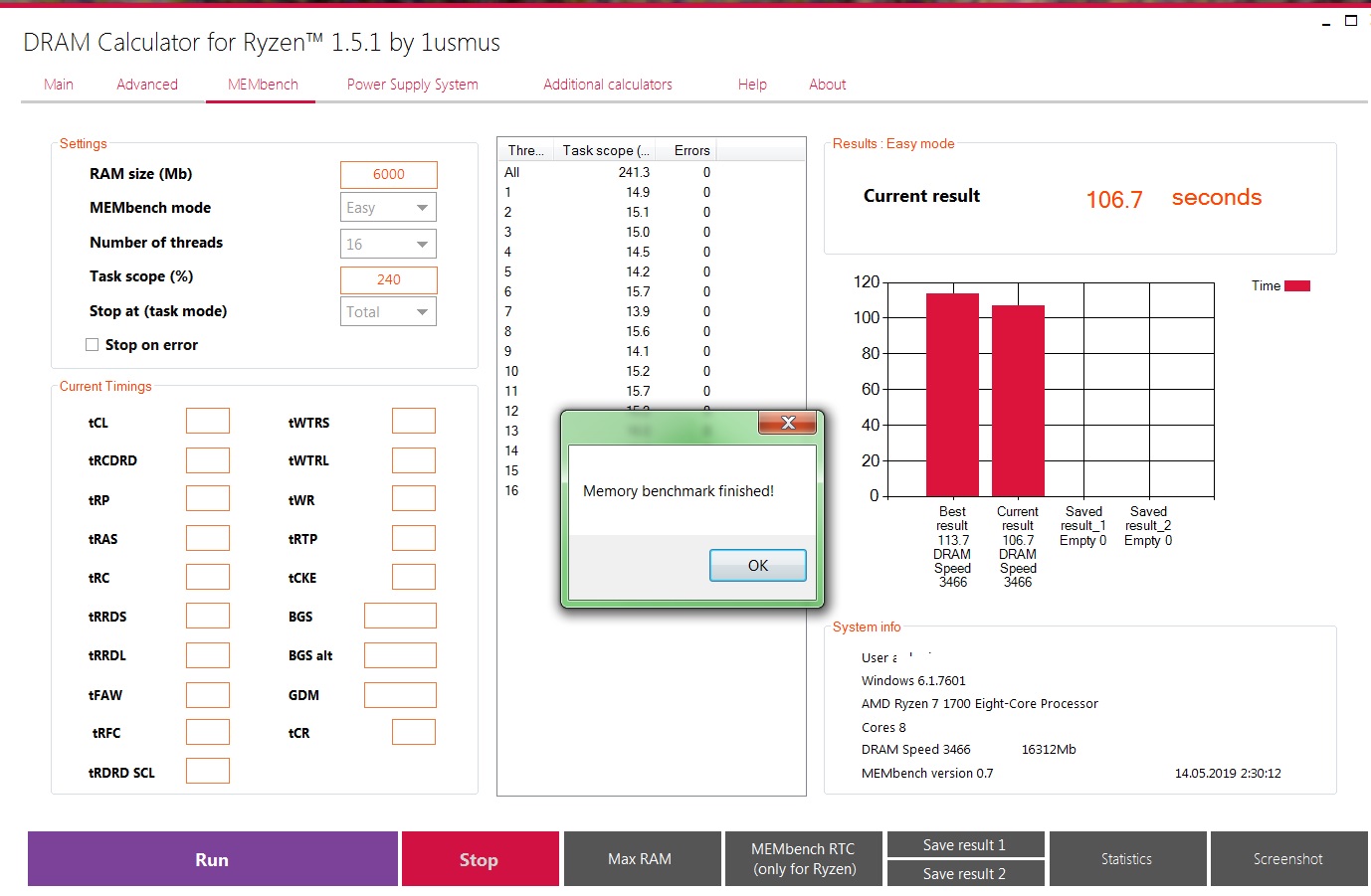This screenshot has height=896, width=1371.
Task: Open the Help tab
Action: [x=752, y=85]
